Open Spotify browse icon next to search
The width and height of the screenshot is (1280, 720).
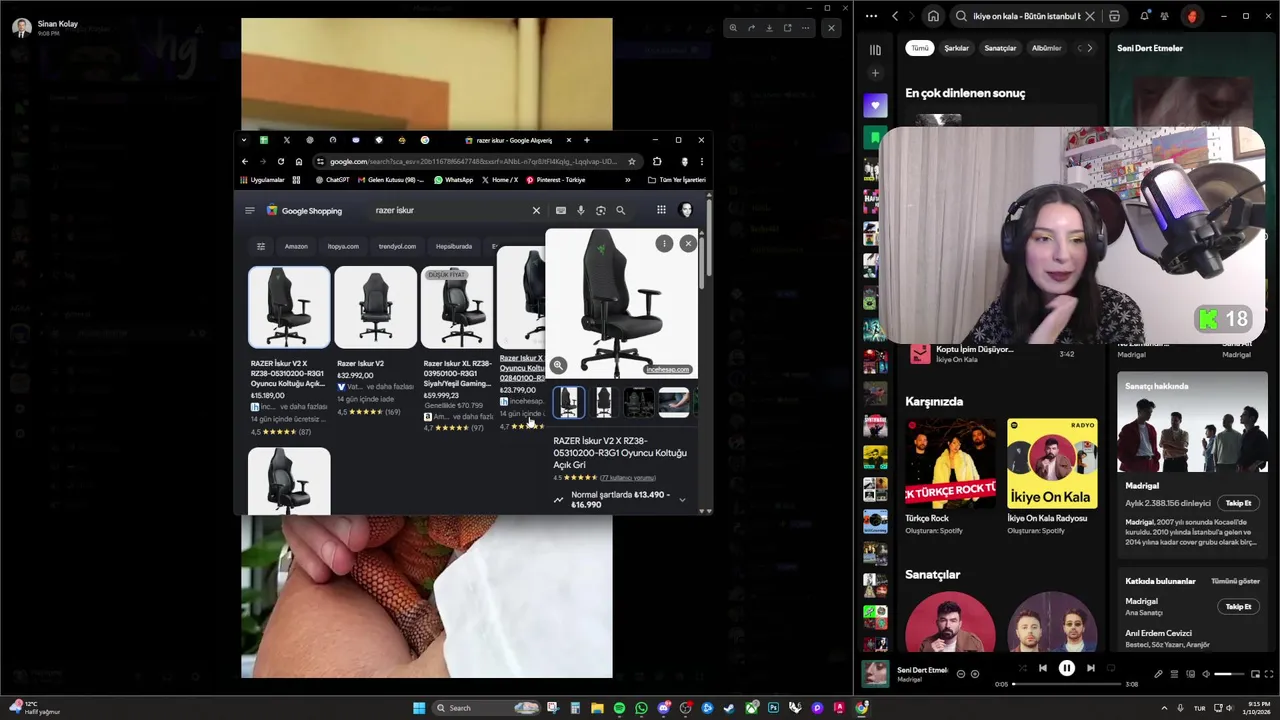pyautogui.click(x=1114, y=16)
